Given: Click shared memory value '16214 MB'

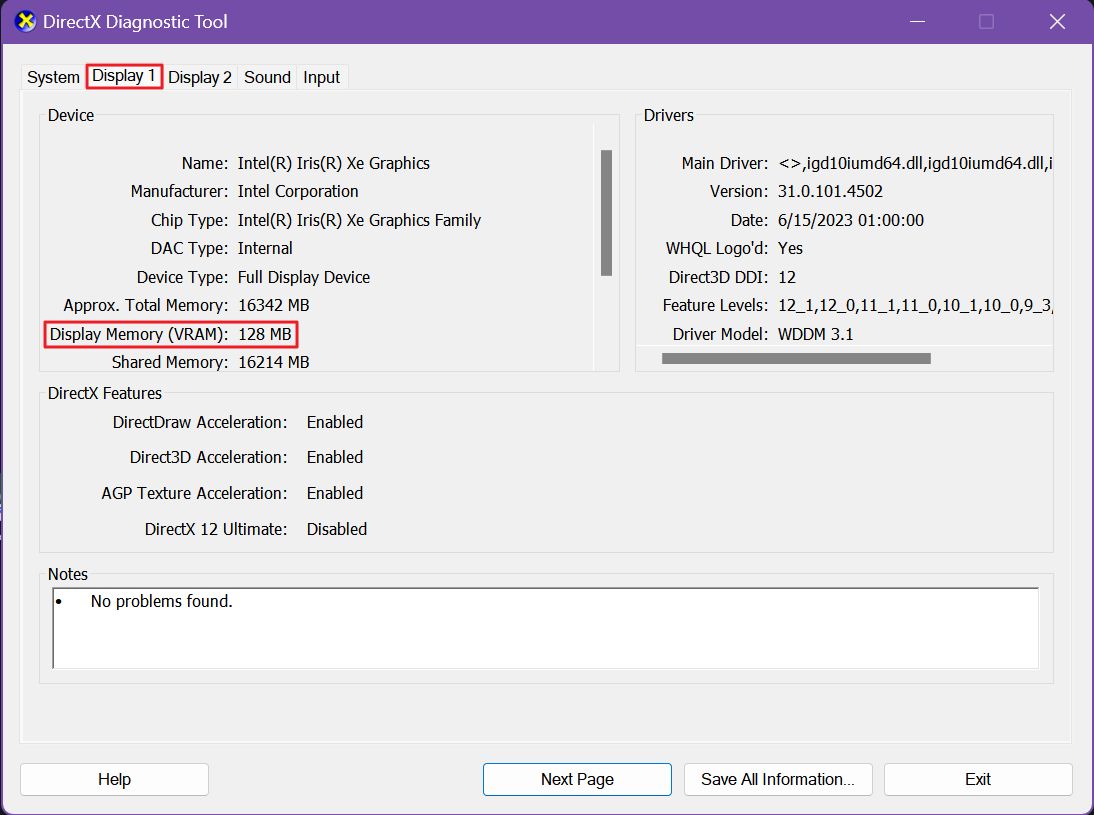Looking at the screenshot, I should [274, 362].
